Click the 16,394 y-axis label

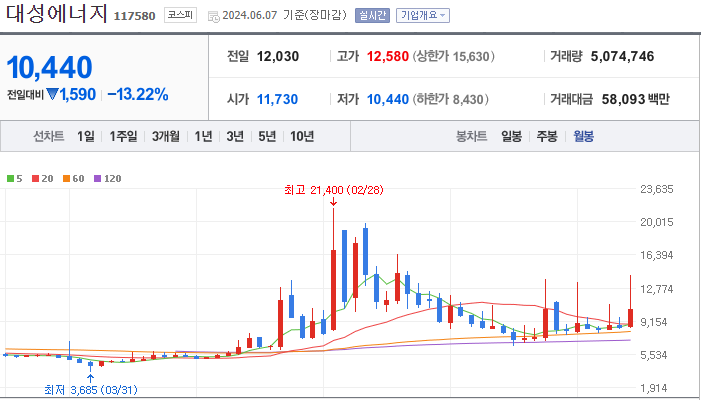click(657, 255)
